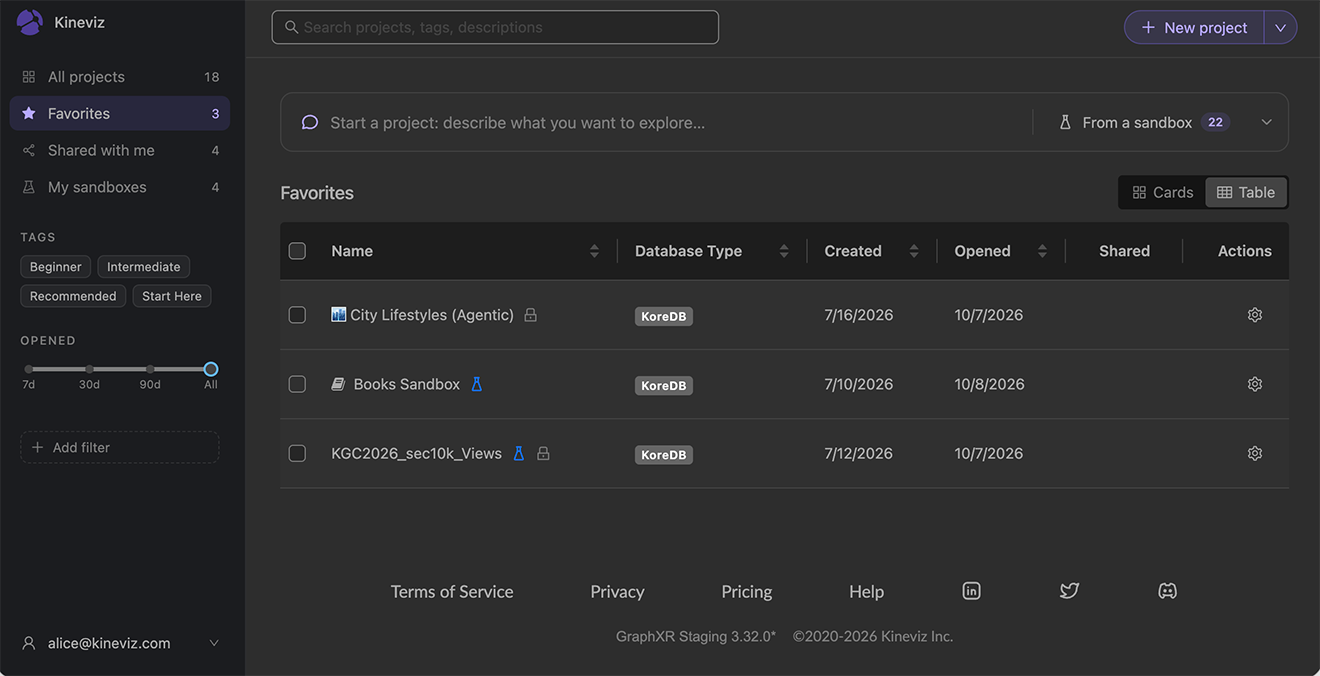The image size is (1320, 676).
Task: Open All projects in sidebar
Action: pyautogui.click(x=120, y=77)
